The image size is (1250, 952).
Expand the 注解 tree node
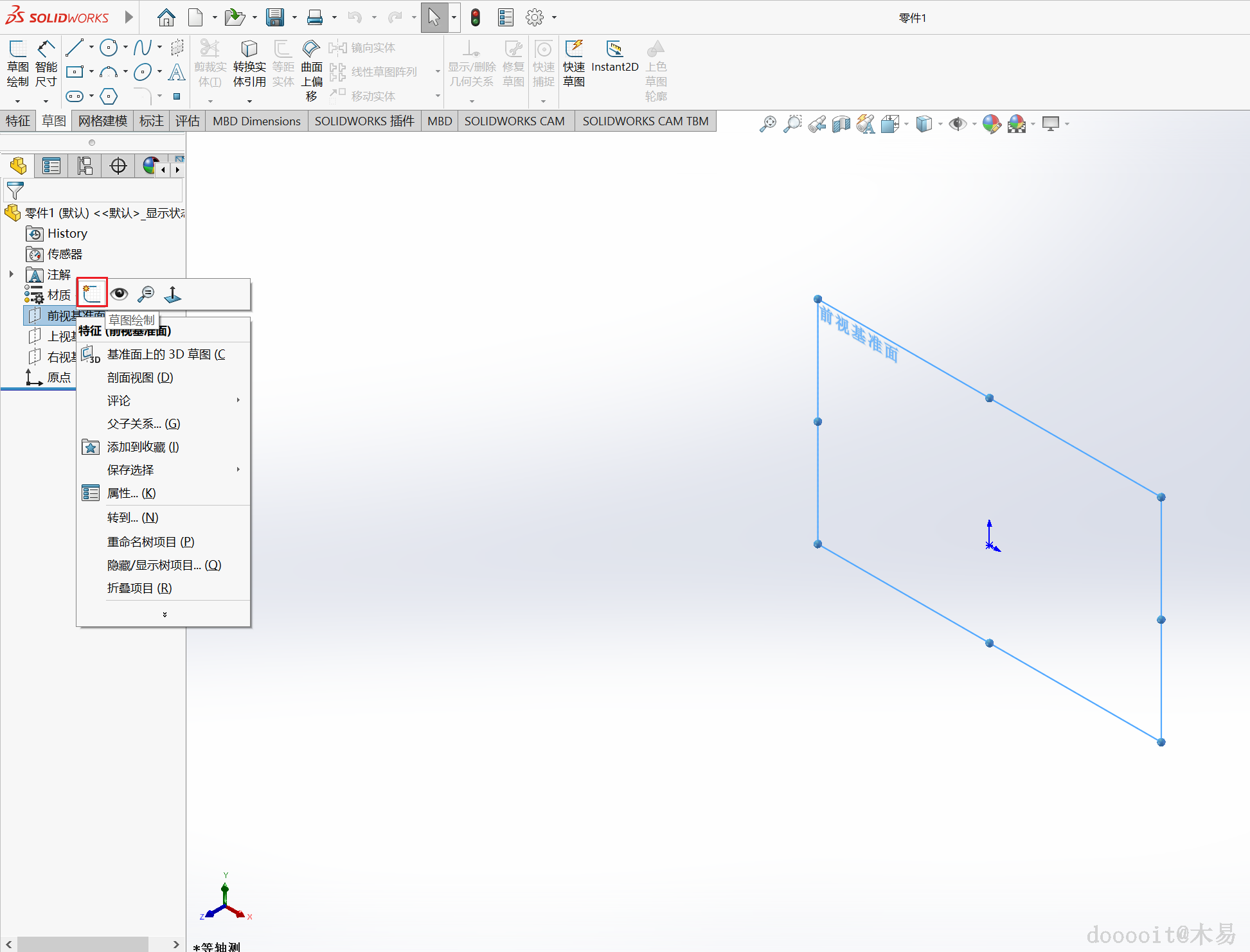coord(11,274)
